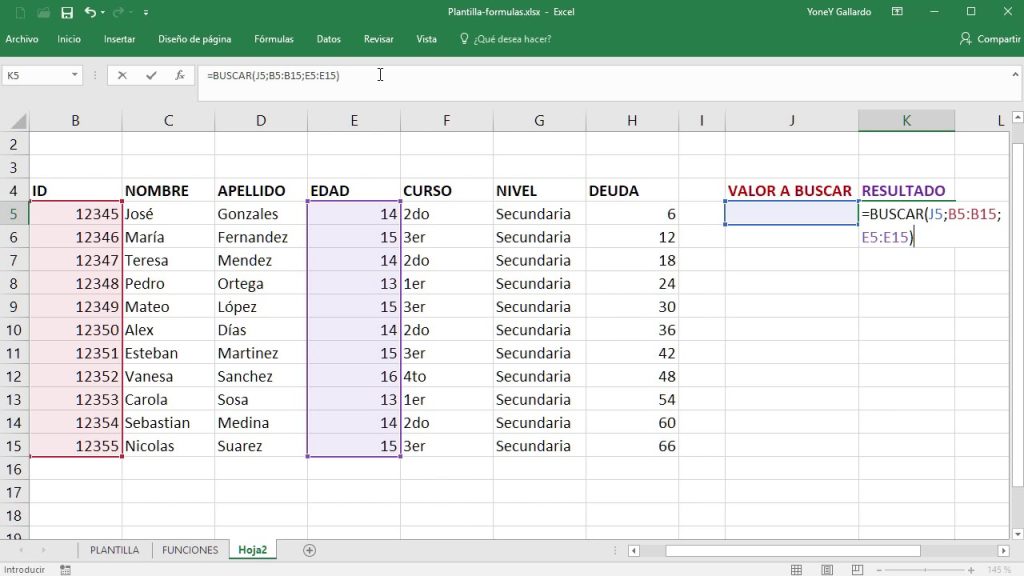The height and width of the screenshot is (576, 1024).
Task: Customize Quick Access Toolbar via its dropdown
Action: 145,12
